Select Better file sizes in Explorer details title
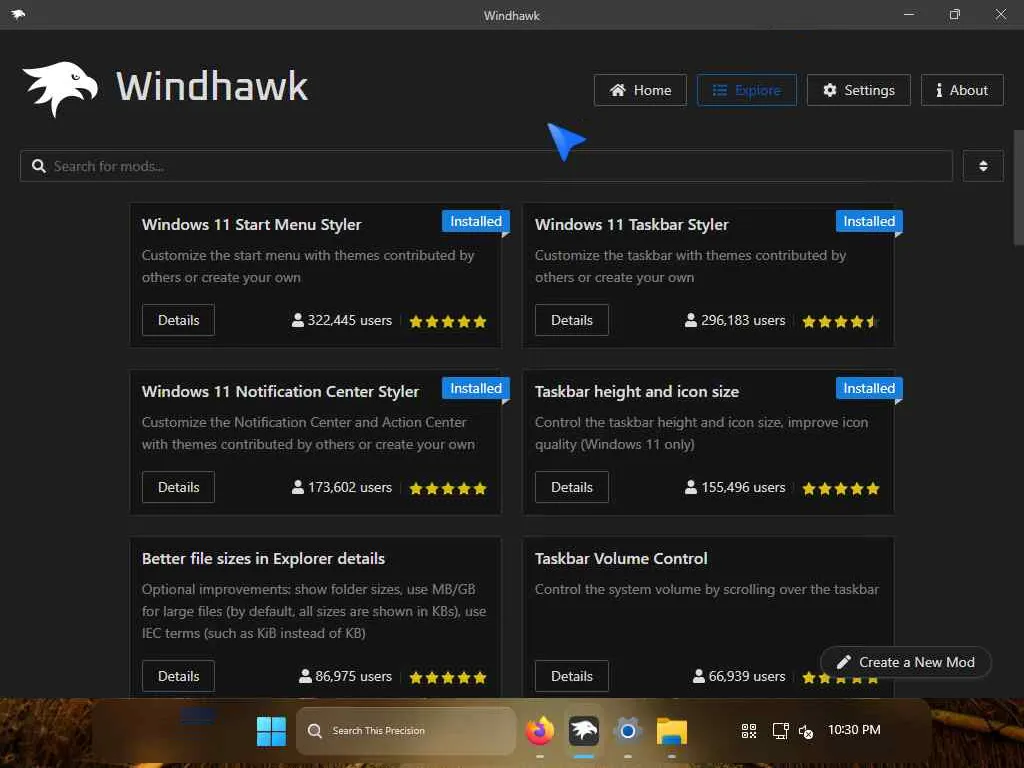Screen dimensions: 1024x768 263,559
